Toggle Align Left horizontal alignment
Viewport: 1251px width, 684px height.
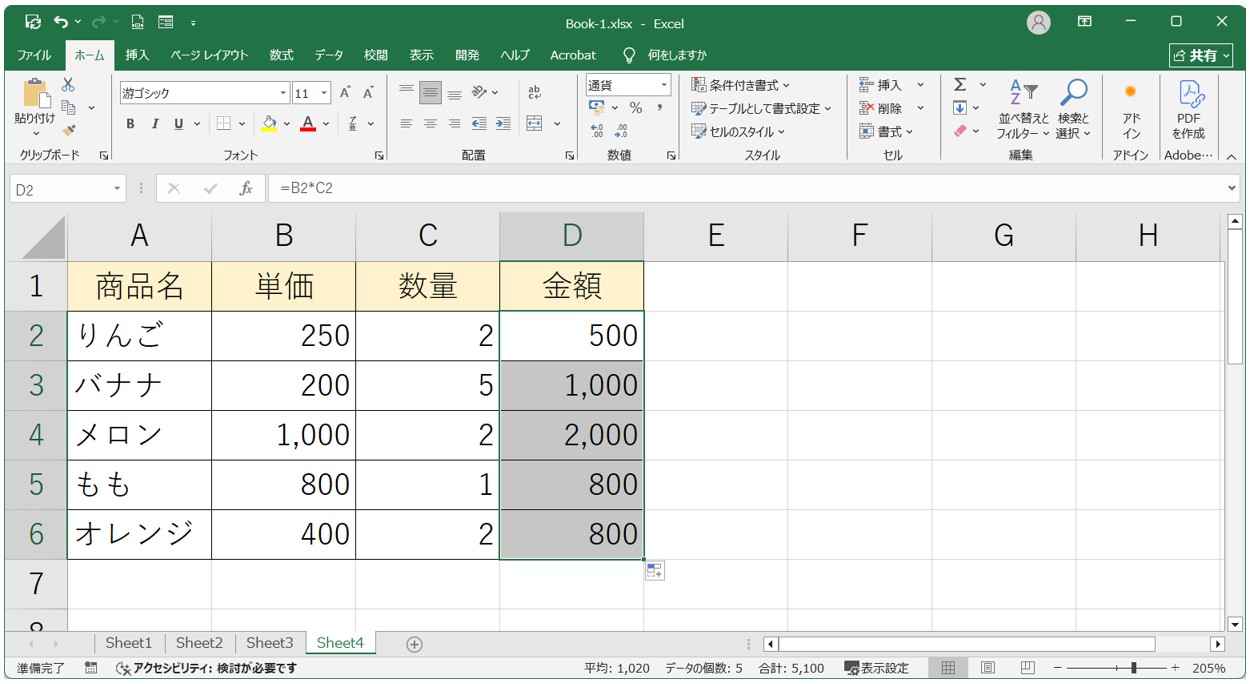point(406,124)
